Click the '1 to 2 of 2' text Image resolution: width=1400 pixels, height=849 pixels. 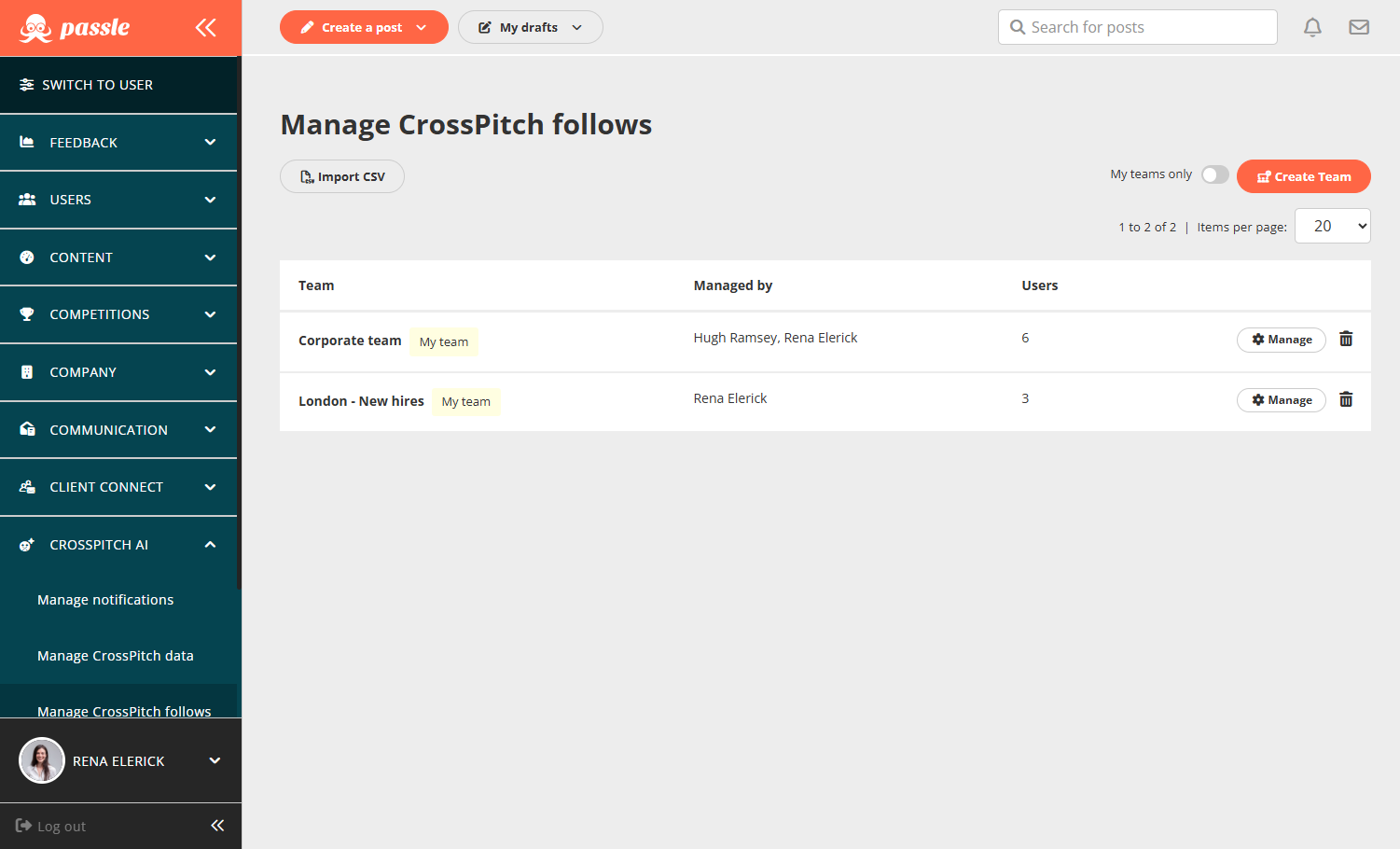pos(1147,227)
